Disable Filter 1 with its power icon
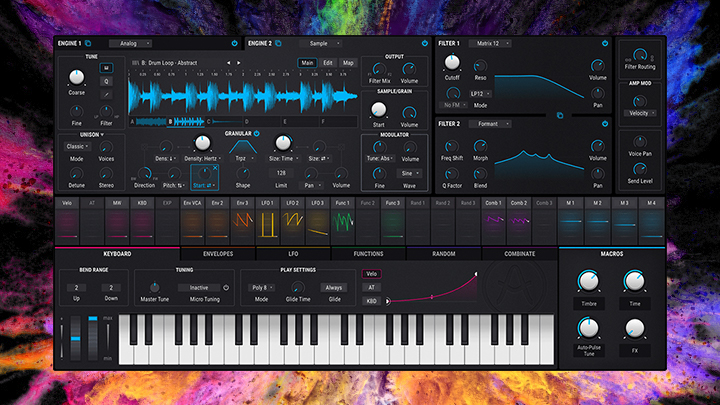 (606, 44)
